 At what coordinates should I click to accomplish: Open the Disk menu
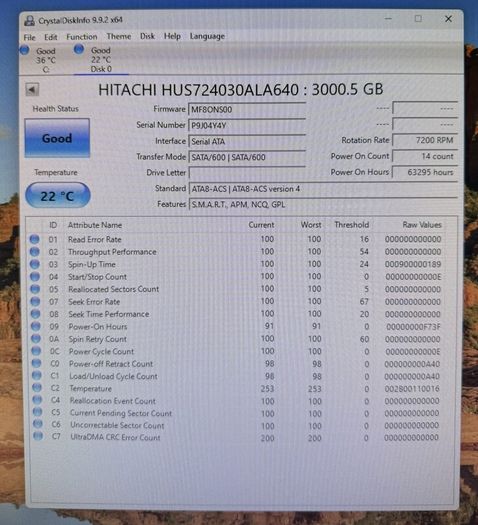click(147, 36)
